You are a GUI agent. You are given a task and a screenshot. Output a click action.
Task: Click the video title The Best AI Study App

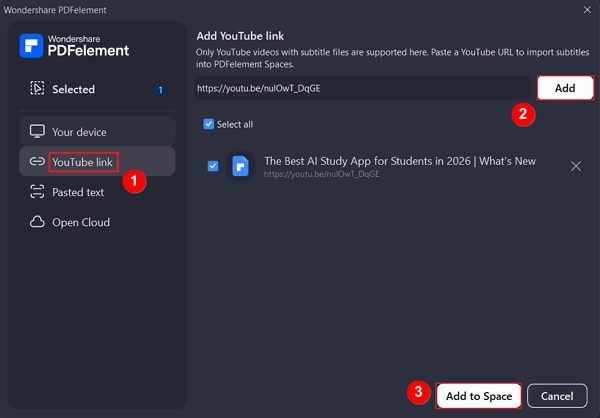[x=400, y=161]
